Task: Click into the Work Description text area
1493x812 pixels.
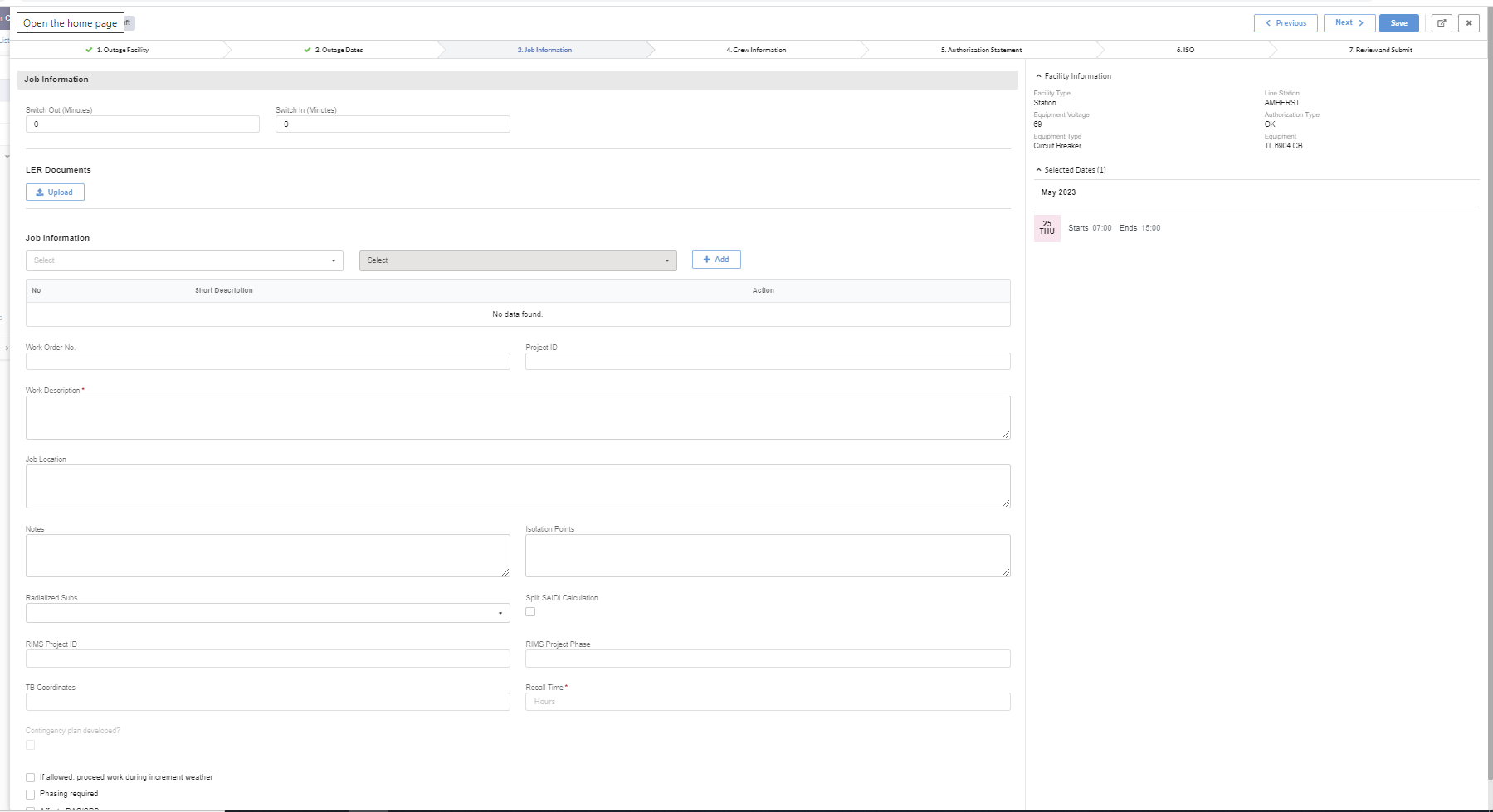Action: [x=518, y=417]
